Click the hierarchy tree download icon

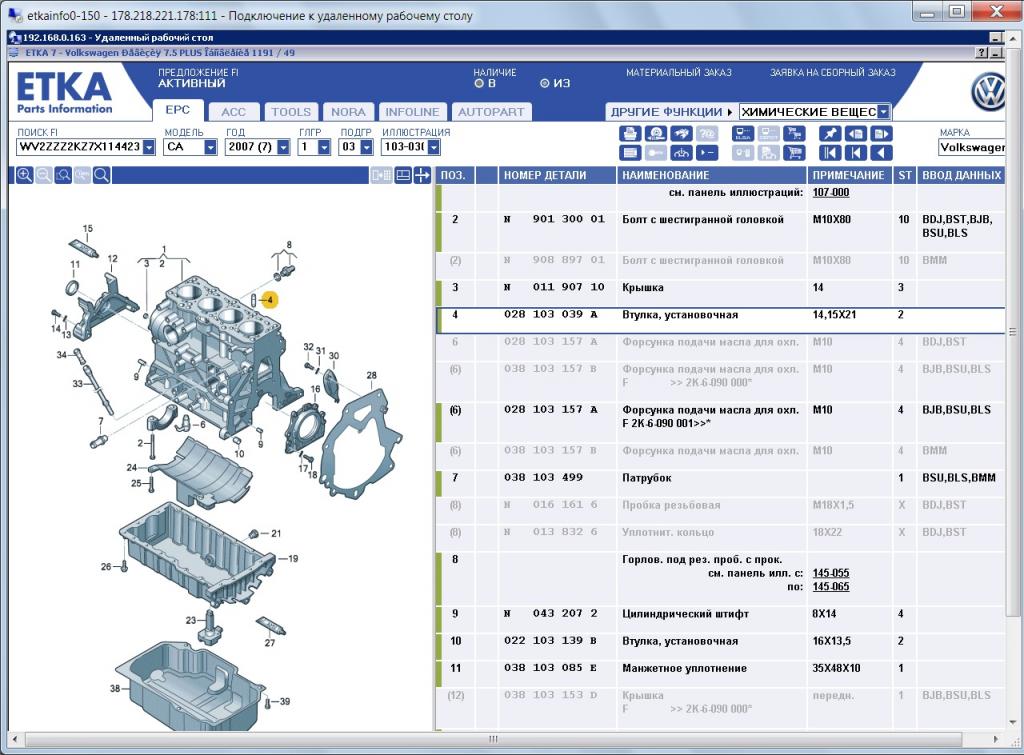[681, 153]
